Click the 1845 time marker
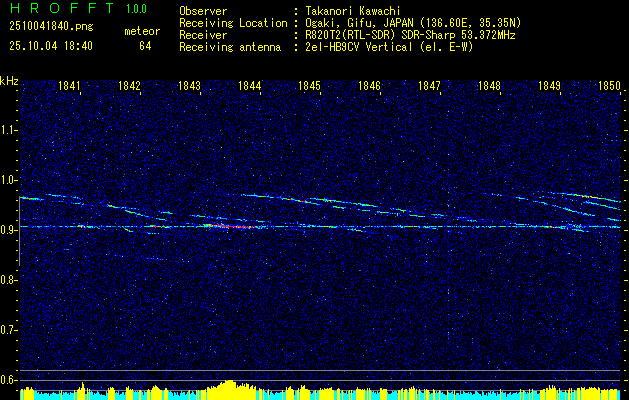 [310, 86]
